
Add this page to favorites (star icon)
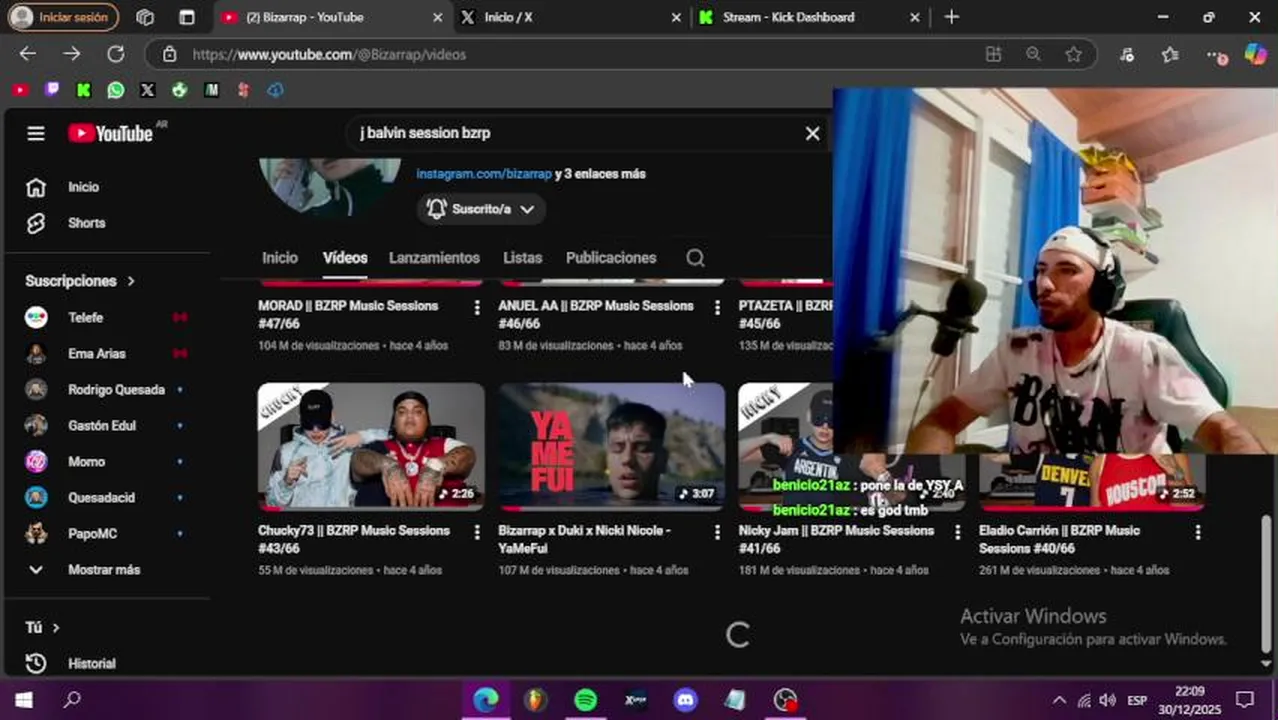(x=1073, y=54)
